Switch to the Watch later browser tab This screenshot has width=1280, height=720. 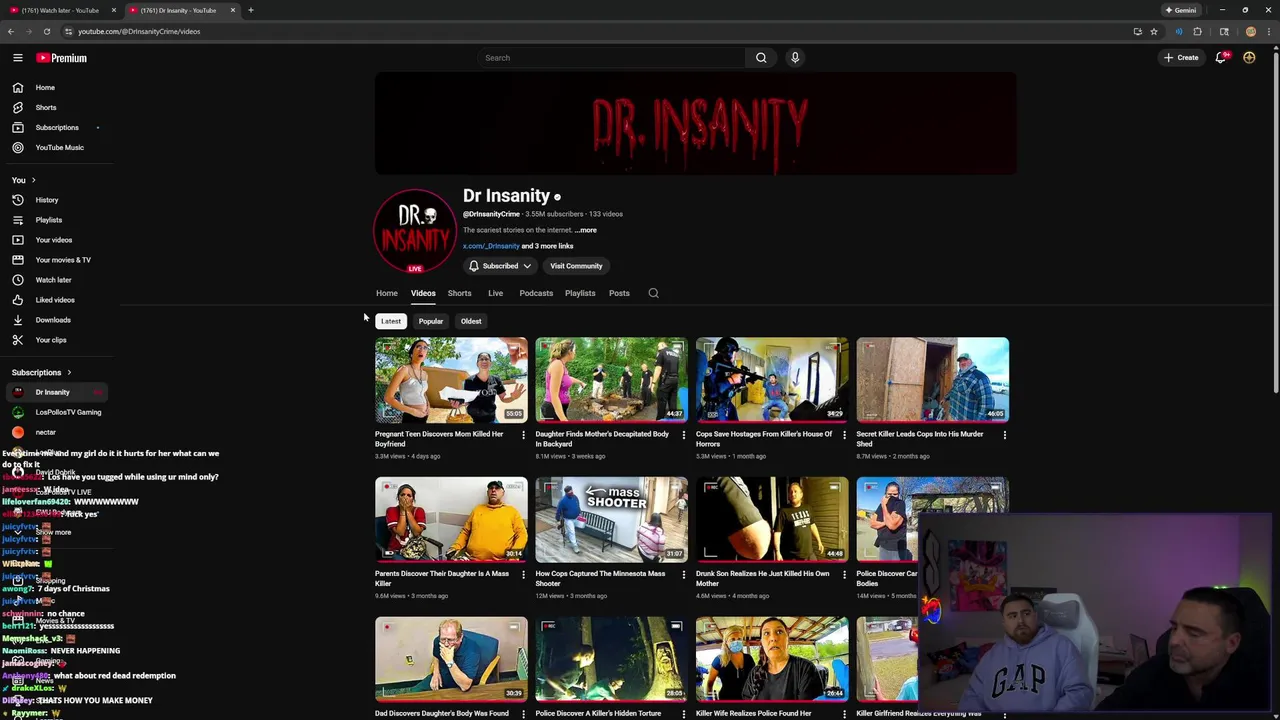(60, 10)
